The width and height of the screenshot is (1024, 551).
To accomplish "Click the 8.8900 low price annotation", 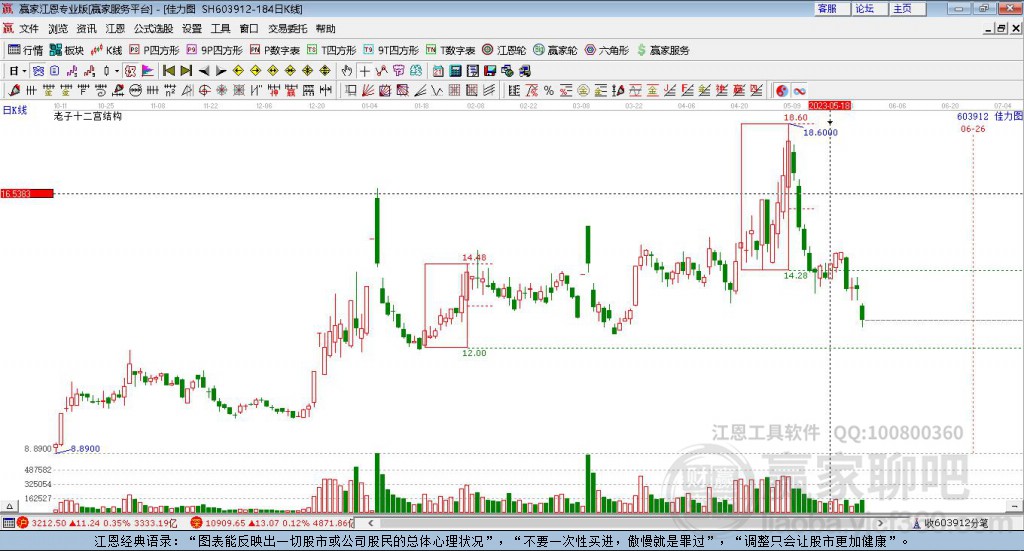I will (86, 449).
